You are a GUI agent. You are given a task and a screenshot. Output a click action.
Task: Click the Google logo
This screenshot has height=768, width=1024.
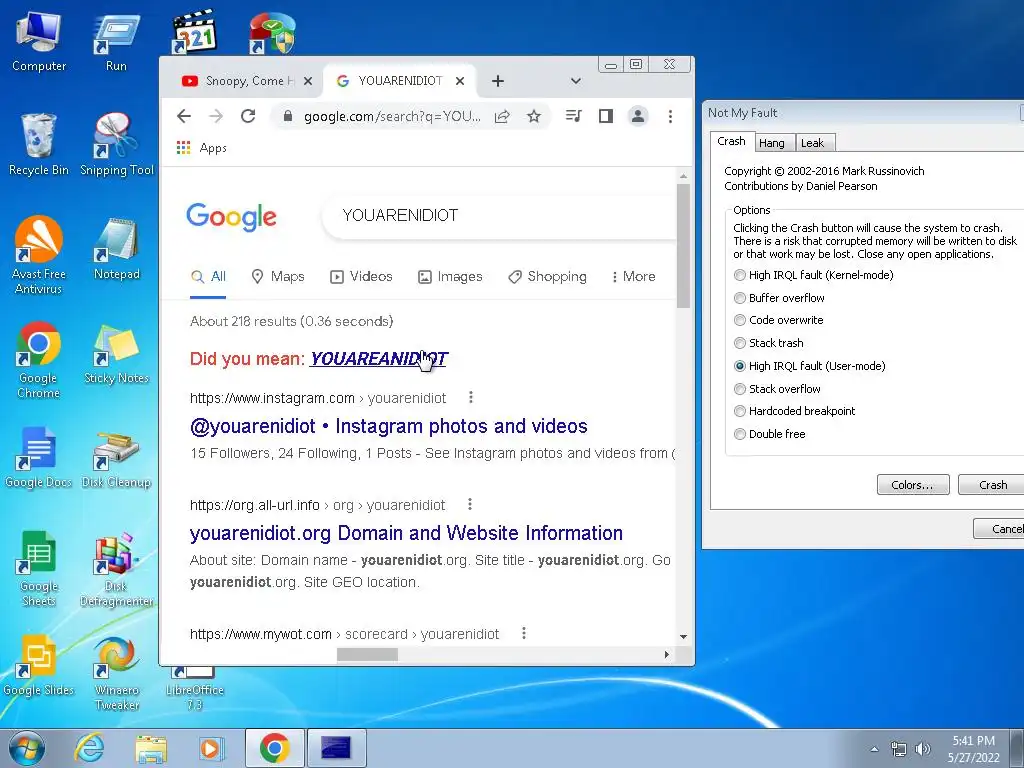pyautogui.click(x=231, y=217)
